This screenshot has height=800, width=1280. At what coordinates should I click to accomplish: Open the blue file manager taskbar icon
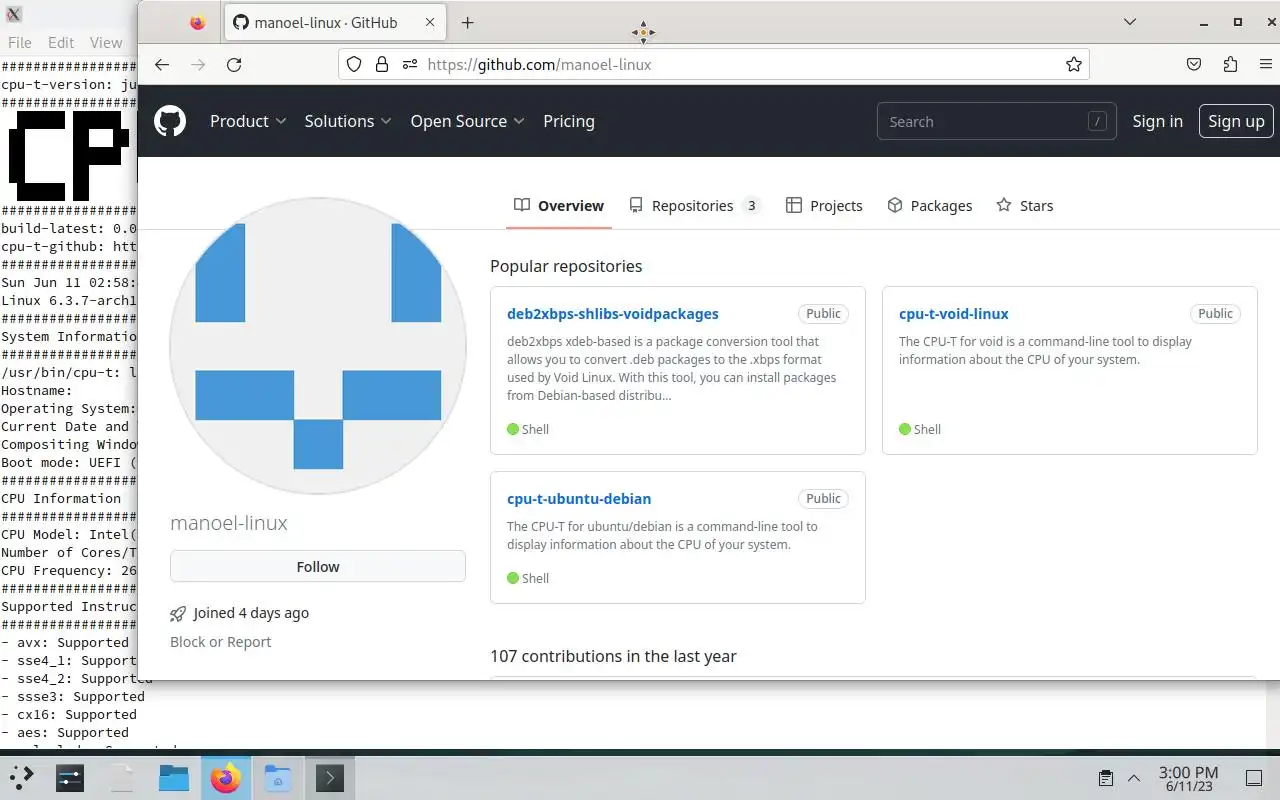[x=174, y=778]
